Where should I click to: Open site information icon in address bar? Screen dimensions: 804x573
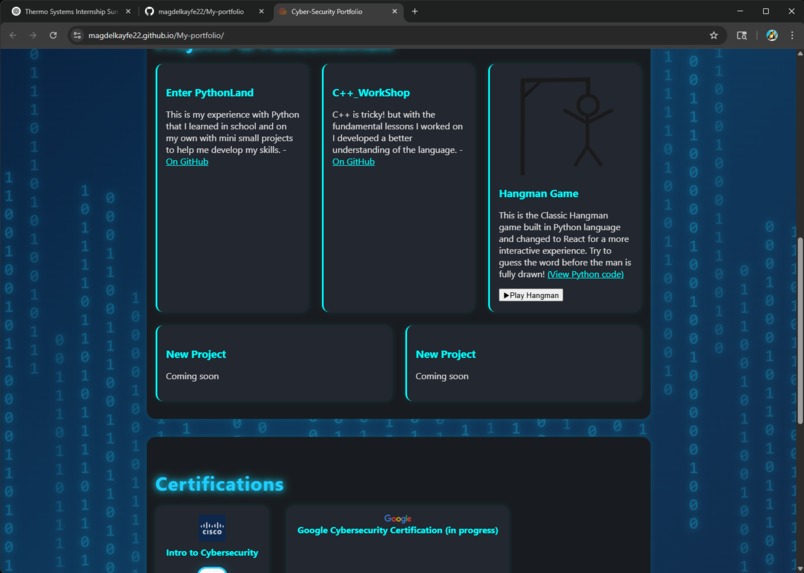coord(77,35)
